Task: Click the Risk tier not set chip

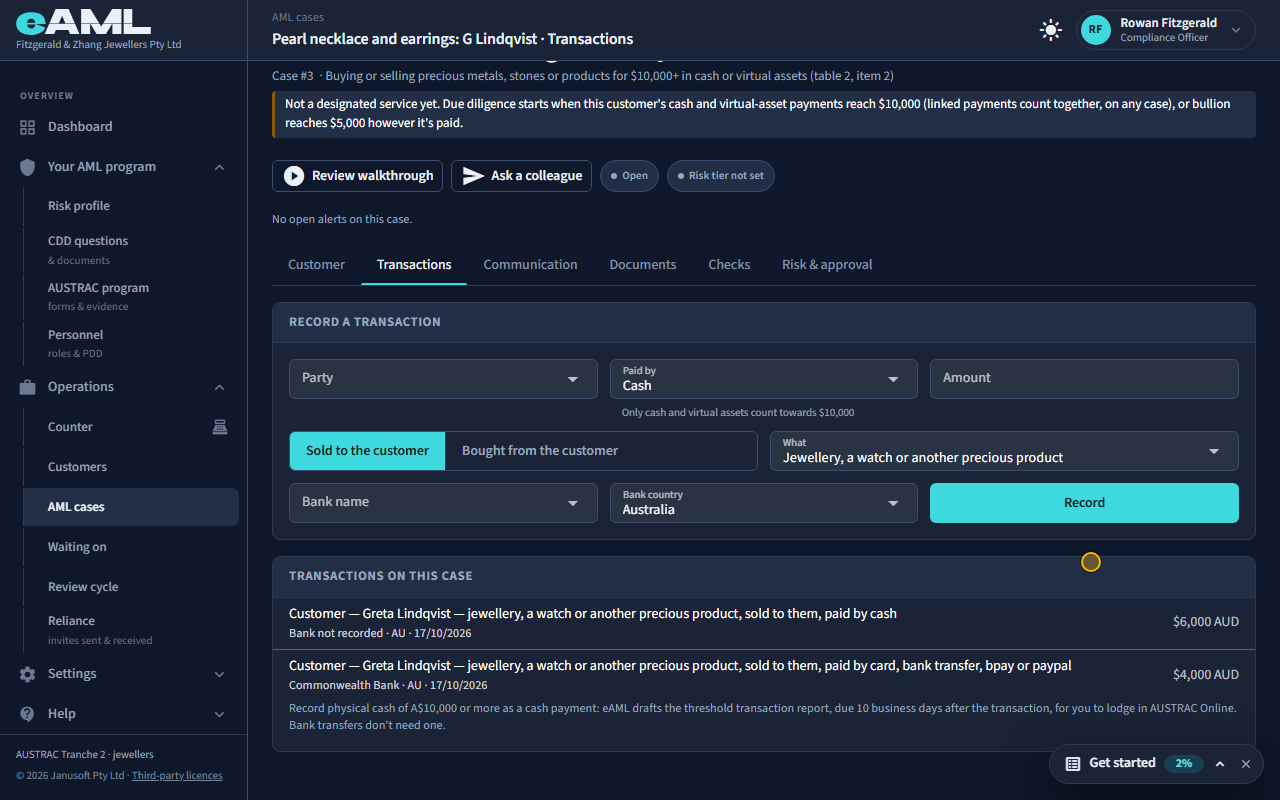Action: [721, 176]
